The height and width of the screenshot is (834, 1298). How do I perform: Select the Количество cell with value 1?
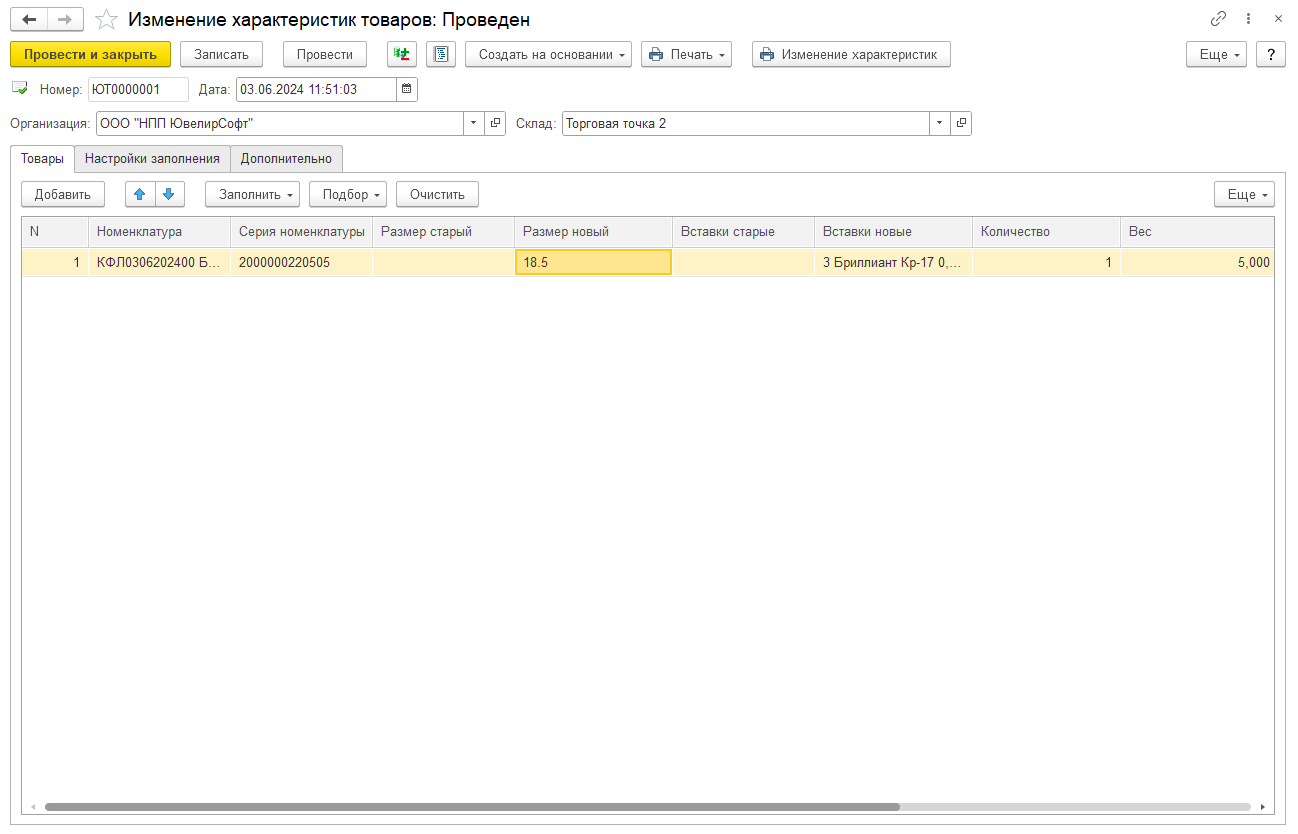(1047, 262)
